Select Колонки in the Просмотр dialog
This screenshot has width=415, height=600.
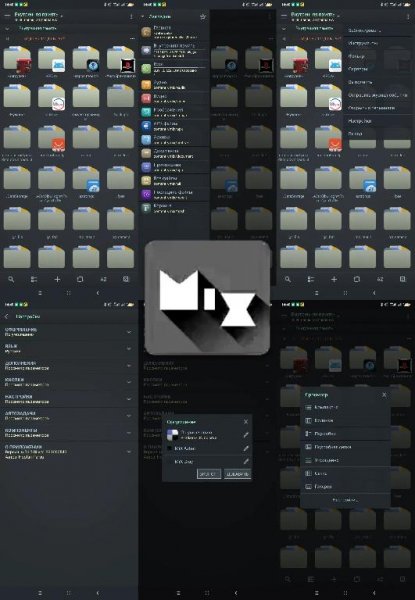345,421
